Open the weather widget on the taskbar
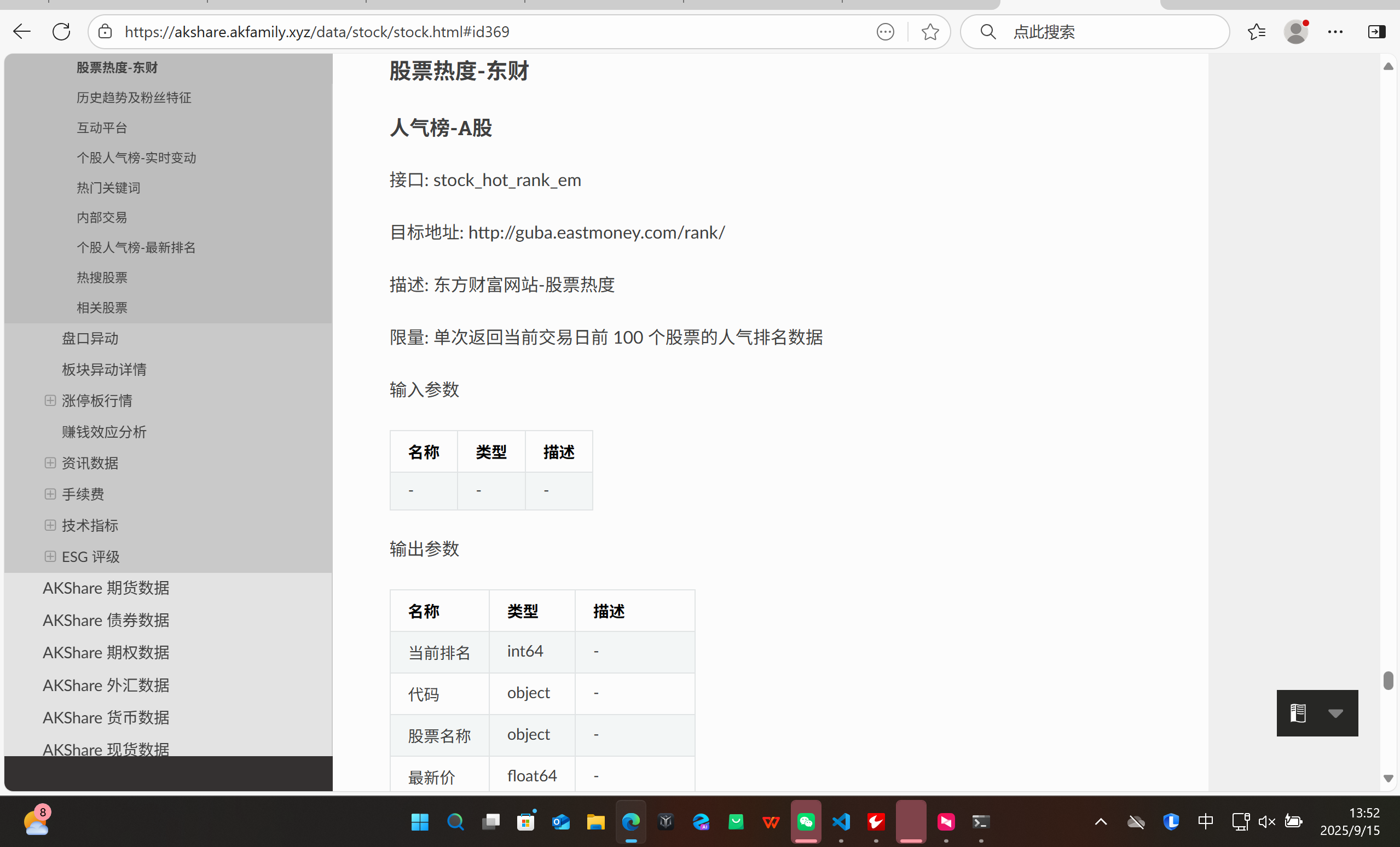Viewport: 1400px width, 847px height. tap(37, 821)
